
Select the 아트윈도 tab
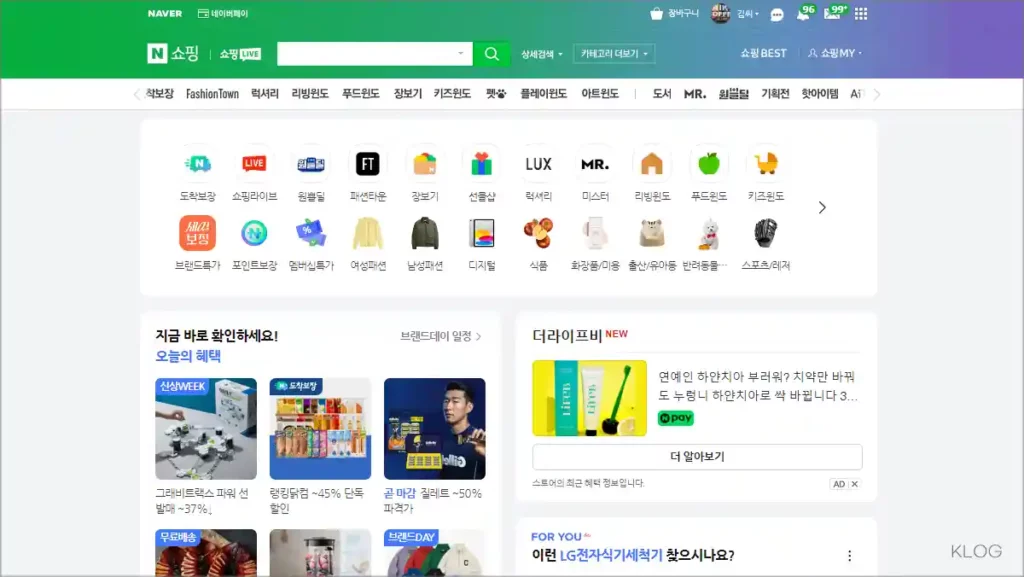pyautogui.click(x=600, y=94)
